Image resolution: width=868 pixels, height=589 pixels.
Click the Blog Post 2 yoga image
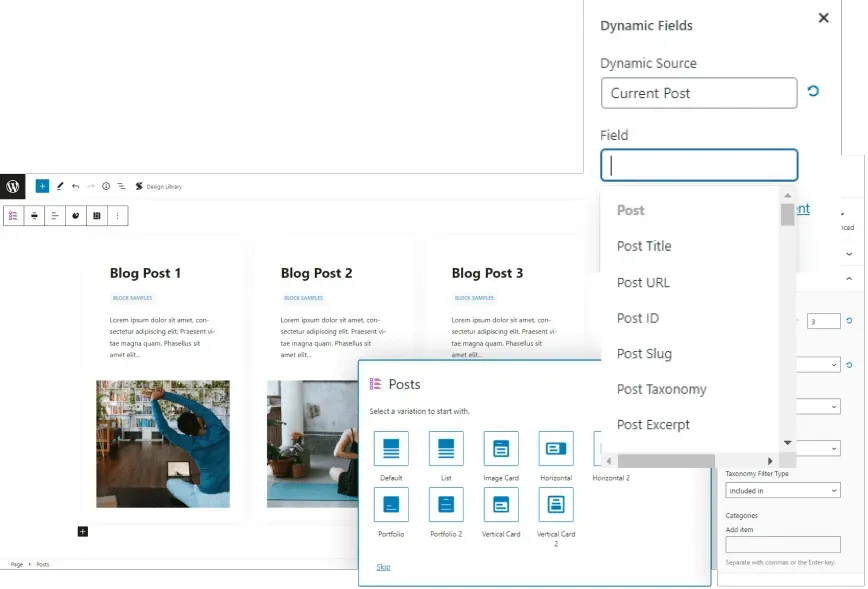312,444
